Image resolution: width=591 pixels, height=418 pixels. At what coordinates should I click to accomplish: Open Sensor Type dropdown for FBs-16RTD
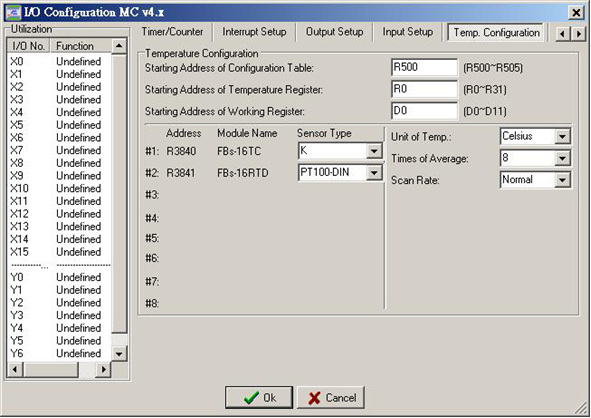pyautogui.click(x=374, y=173)
